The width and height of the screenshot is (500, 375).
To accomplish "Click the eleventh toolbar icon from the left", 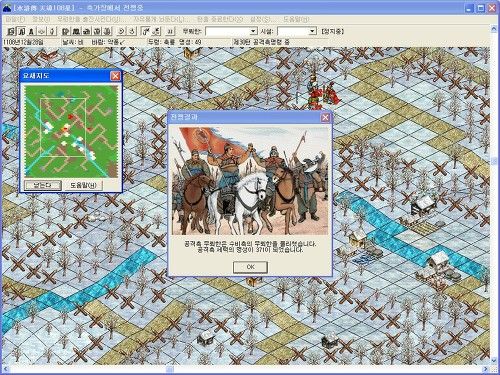I will click(121, 31).
